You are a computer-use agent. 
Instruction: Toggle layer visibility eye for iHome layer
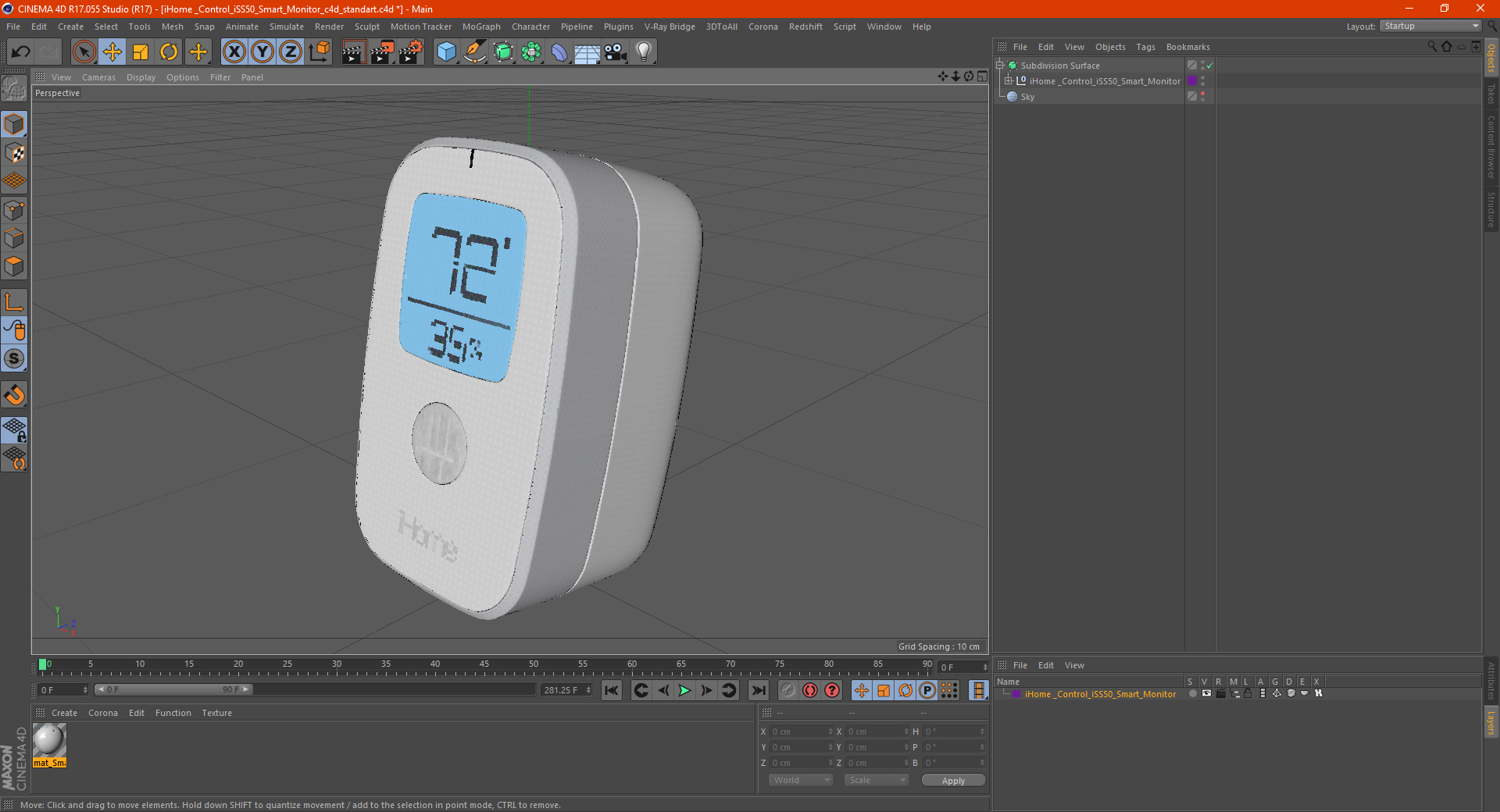[x=1206, y=693]
